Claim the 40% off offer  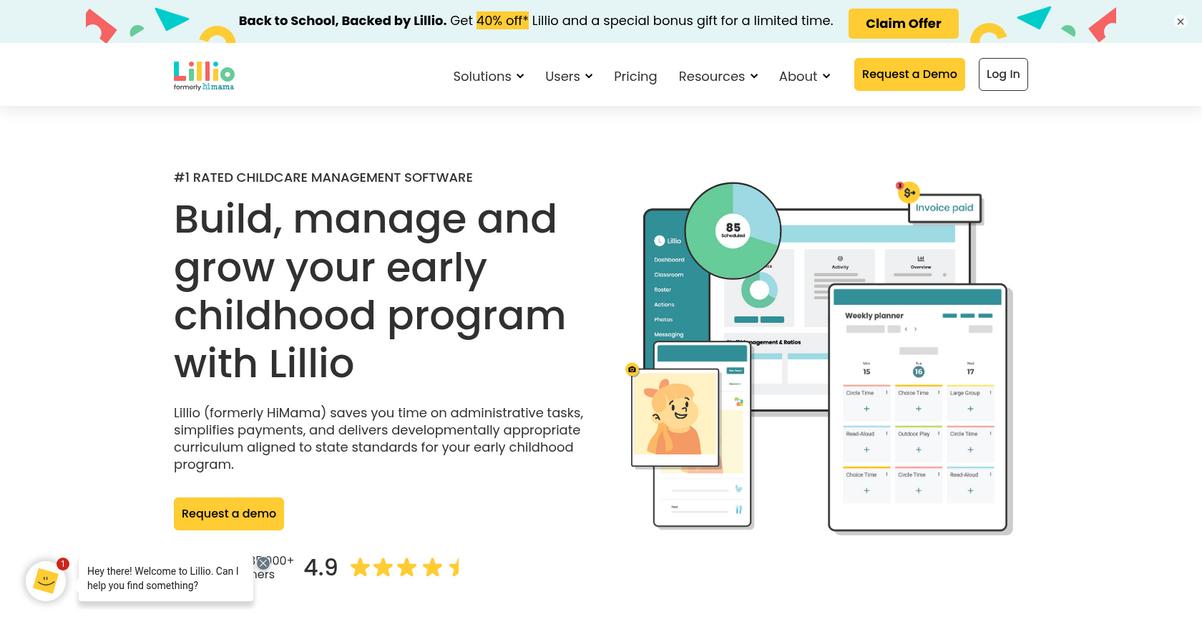(903, 23)
